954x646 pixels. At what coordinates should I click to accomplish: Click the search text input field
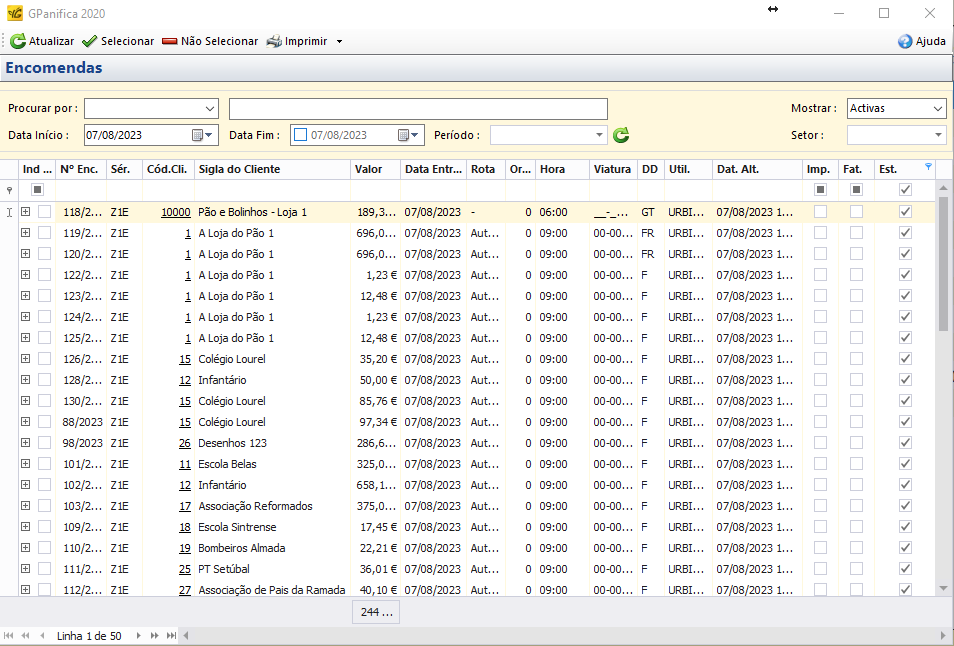[x=418, y=108]
